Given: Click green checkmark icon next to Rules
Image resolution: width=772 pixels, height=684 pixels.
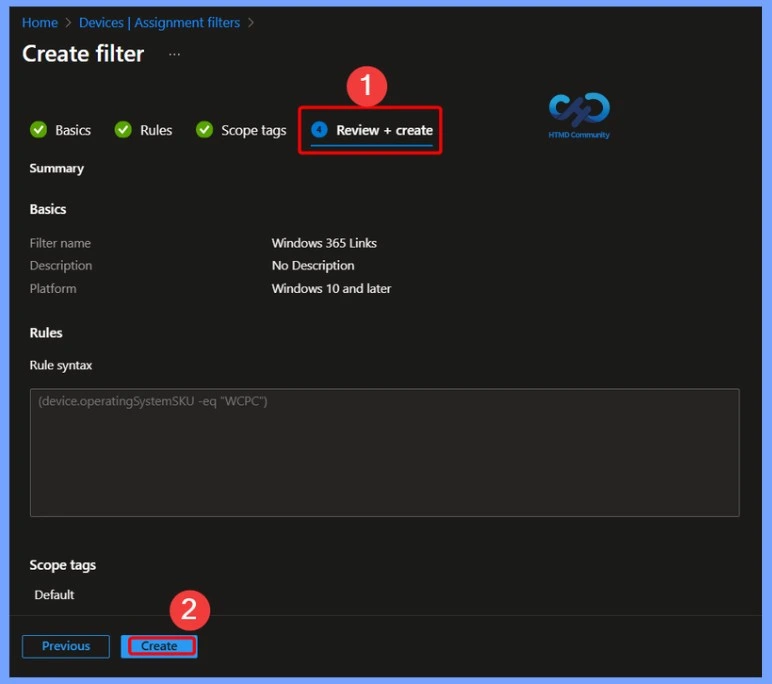Looking at the screenshot, I should pyautogui.click(x=123, y=130).
